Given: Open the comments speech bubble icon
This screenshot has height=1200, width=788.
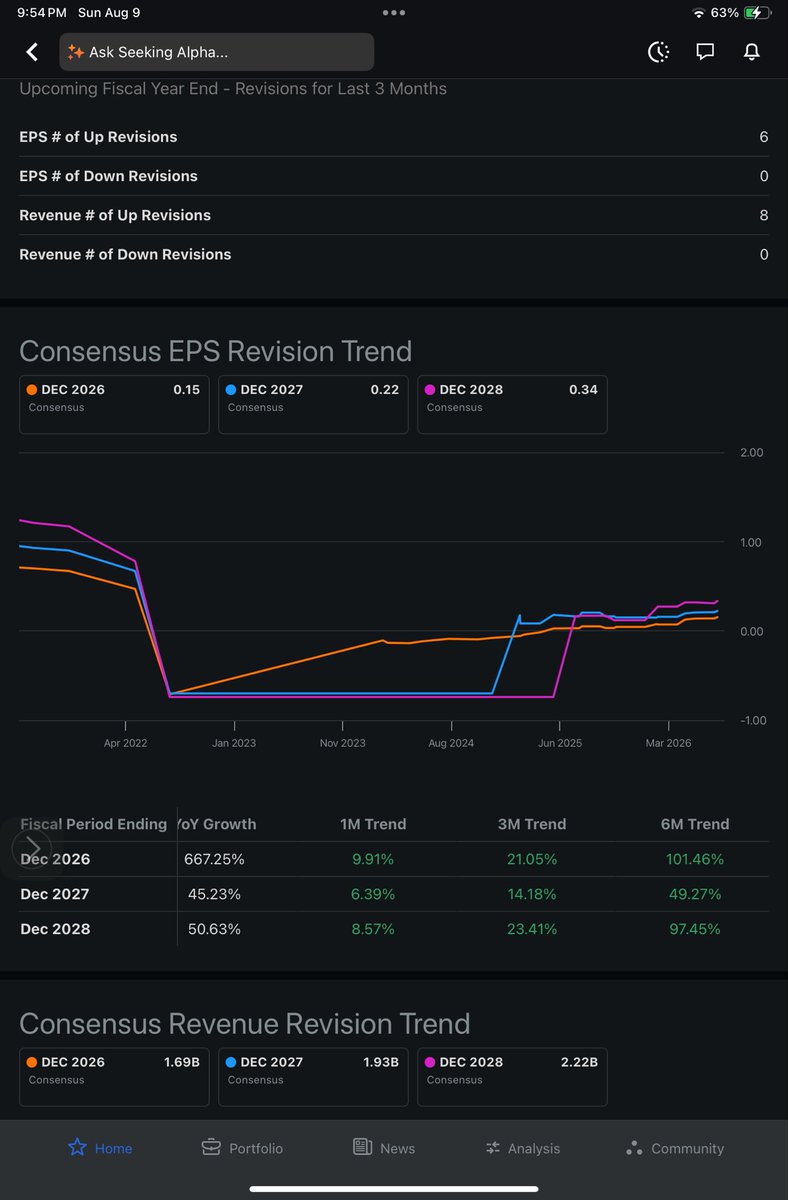Looking at the screenshot, I should [x=705, y=52].
